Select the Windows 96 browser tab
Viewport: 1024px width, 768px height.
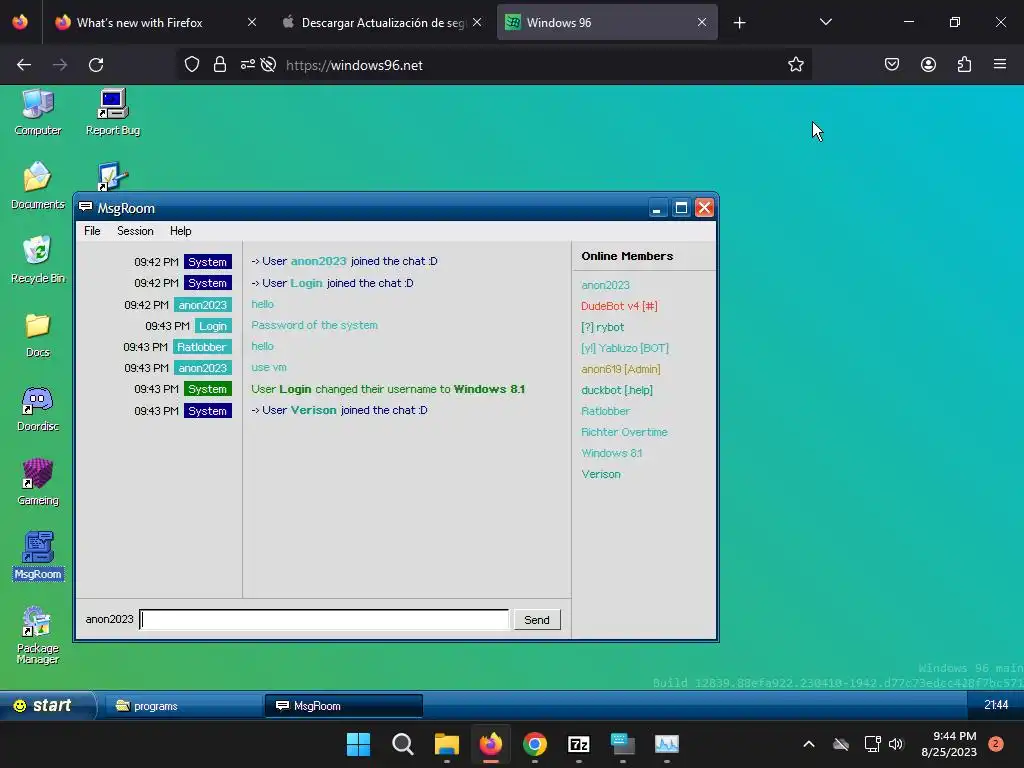[x=607, y=23]
